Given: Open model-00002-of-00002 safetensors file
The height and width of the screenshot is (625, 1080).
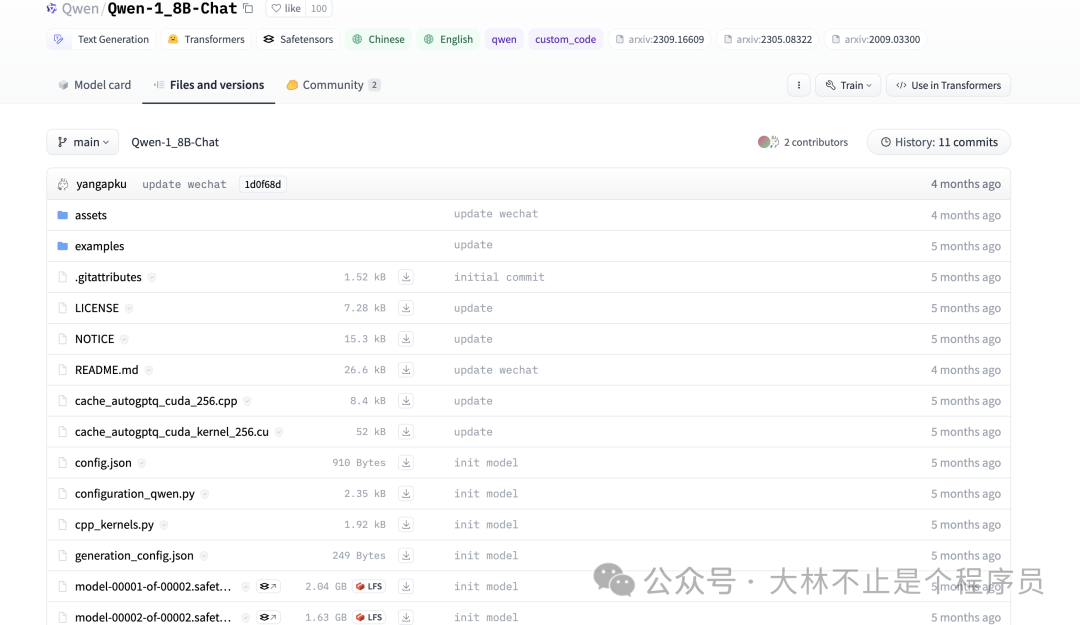Looking at the screenshot, I should click(153, 617).
